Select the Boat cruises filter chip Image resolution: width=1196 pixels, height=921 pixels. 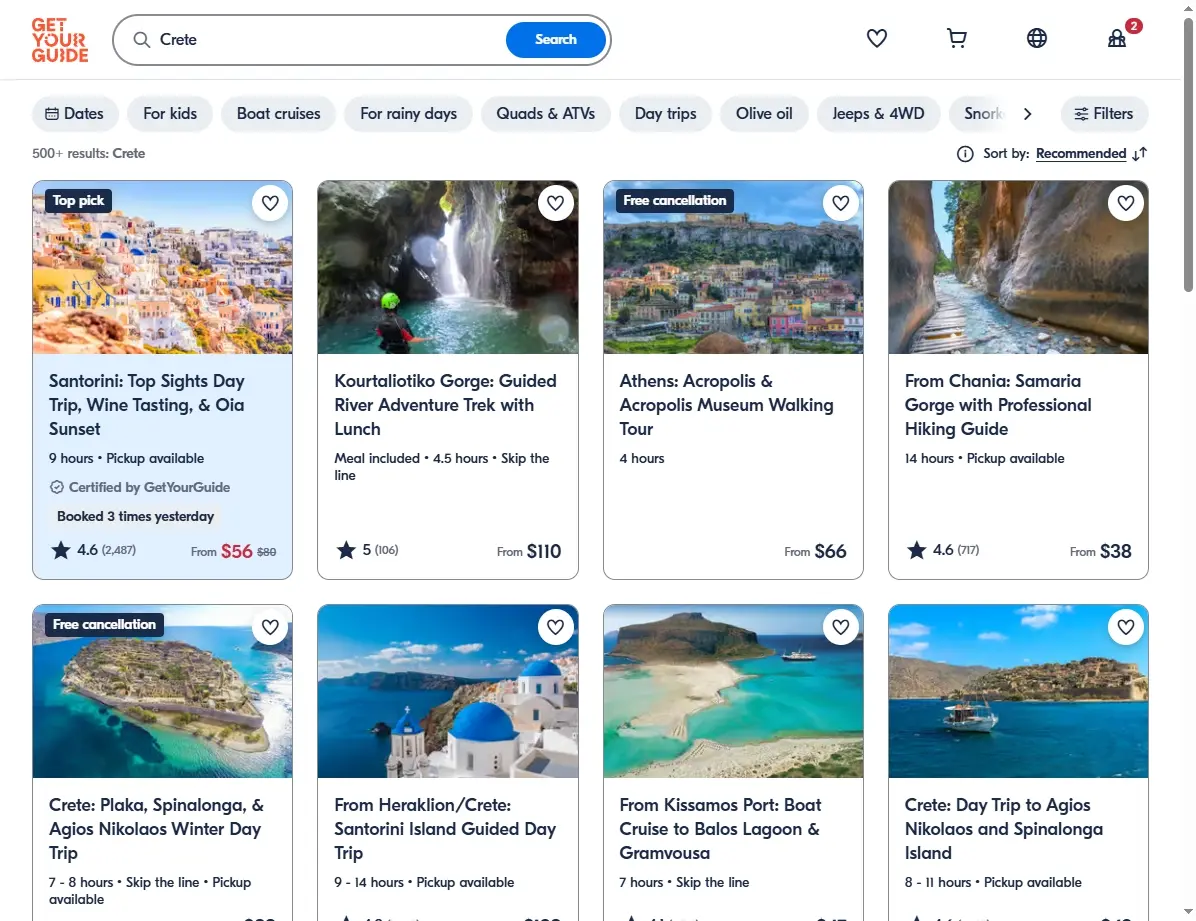(x=278, y=114)
